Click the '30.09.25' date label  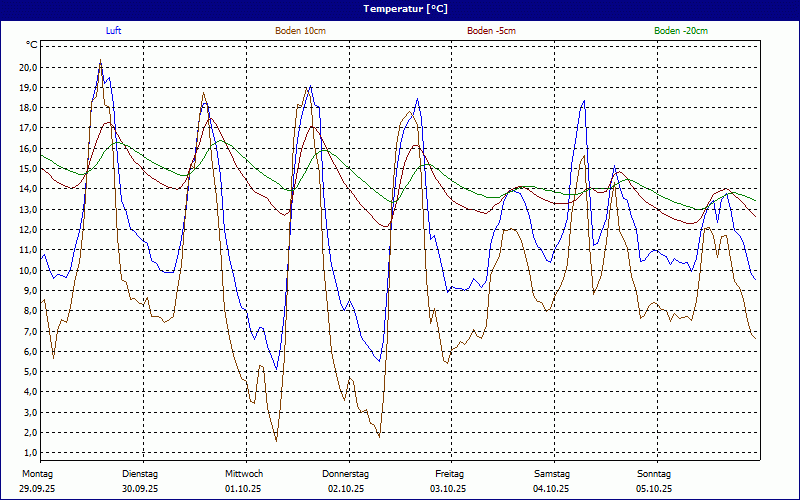(x=140, y=489)
